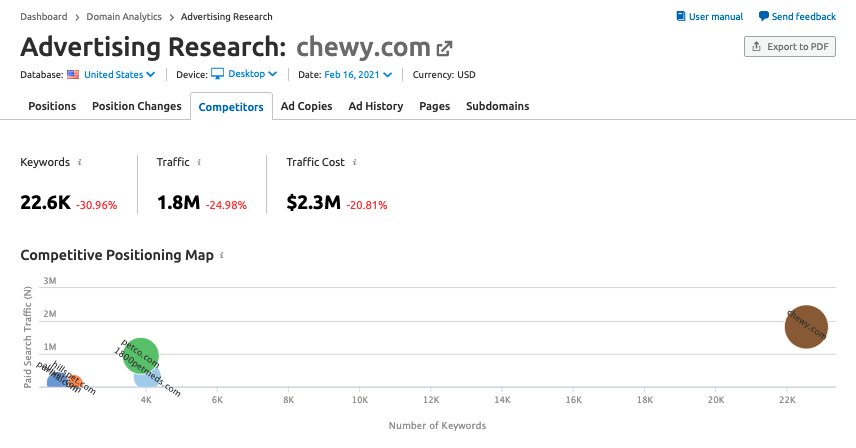The height and width of the screenshot is (448, 856).
Task: Click the Traffic info icon
Action: (x=199, y=162)
